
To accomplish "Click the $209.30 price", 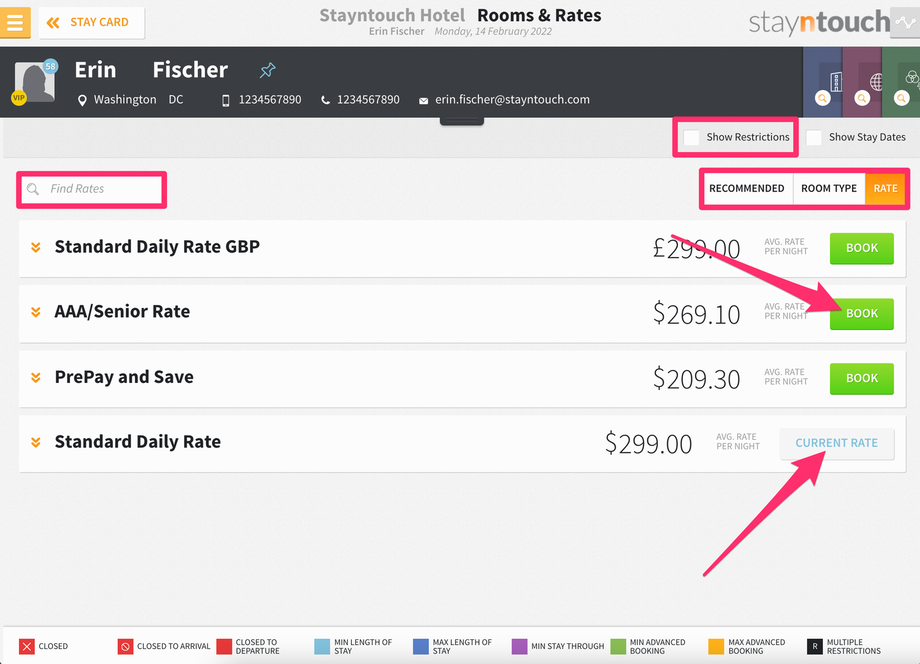I will tap(696, 380).
